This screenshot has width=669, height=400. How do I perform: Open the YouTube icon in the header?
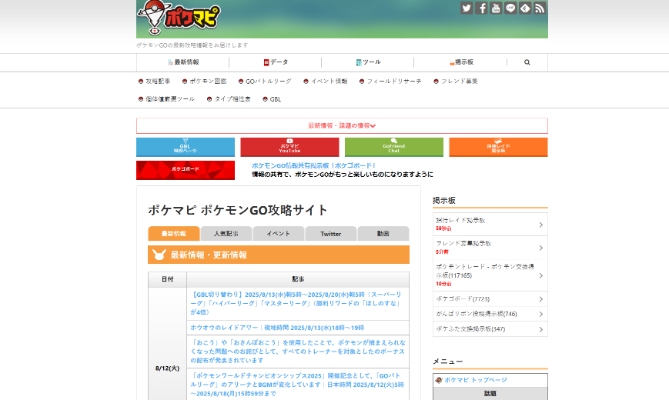(x=496, y=8)
